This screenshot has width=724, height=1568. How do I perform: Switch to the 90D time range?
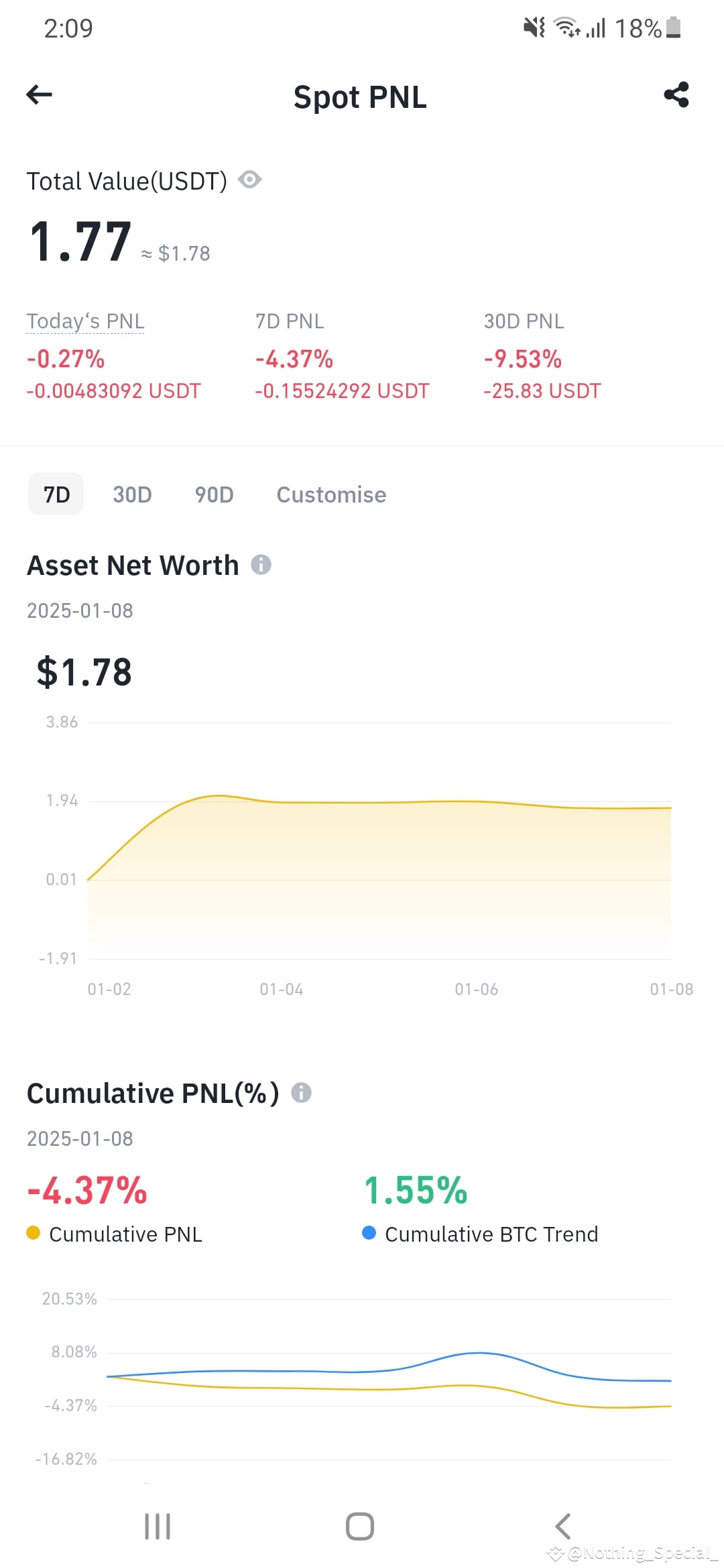click(214, 495)
